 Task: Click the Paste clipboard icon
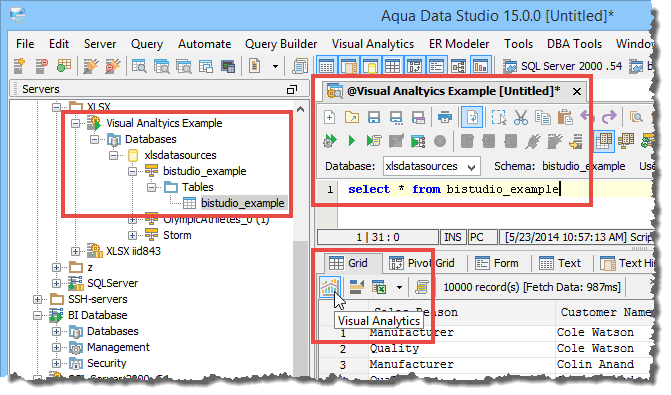[x=565, y=117]
